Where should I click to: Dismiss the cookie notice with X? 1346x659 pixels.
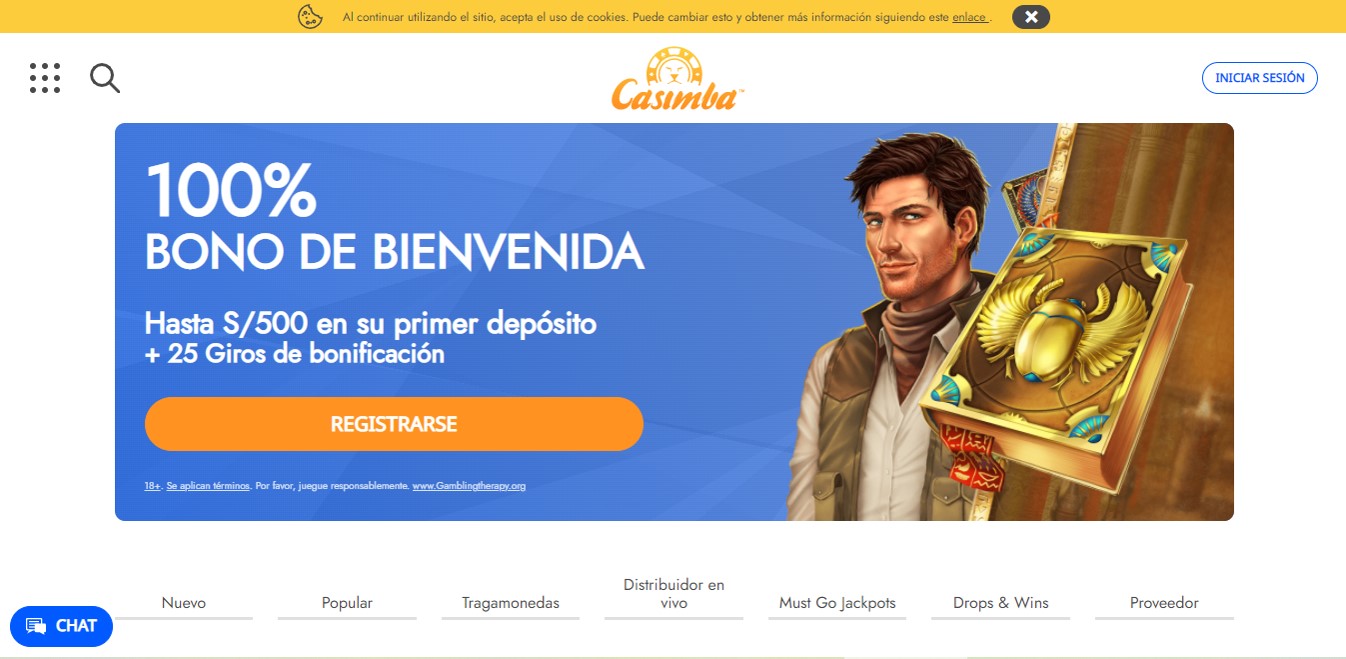(x=1031, y=16)
